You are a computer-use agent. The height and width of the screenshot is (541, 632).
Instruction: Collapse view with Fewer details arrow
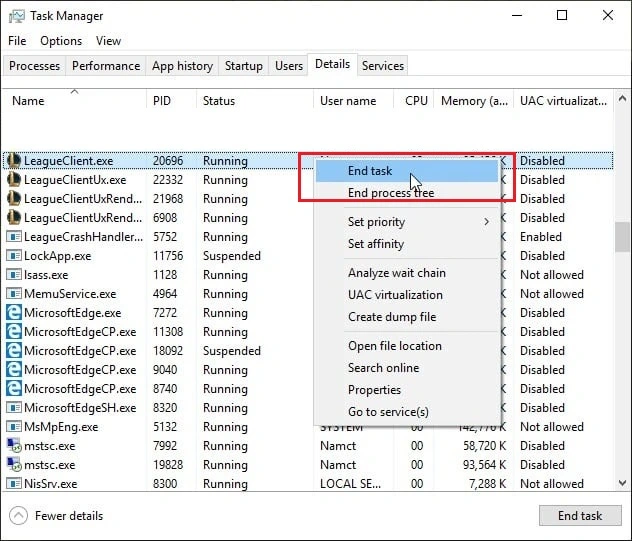click(x=18, y=516)
